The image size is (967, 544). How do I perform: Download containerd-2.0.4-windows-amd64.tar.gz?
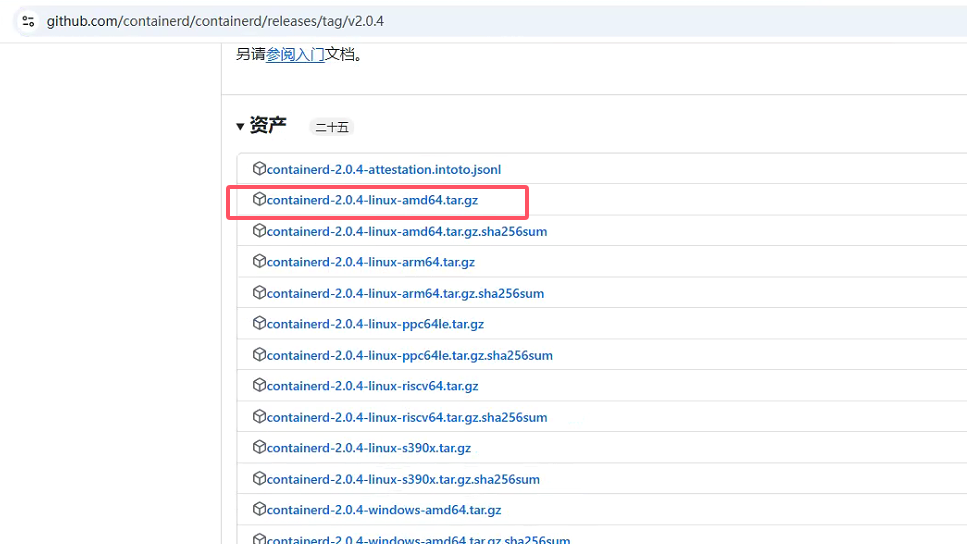(384, 510)
